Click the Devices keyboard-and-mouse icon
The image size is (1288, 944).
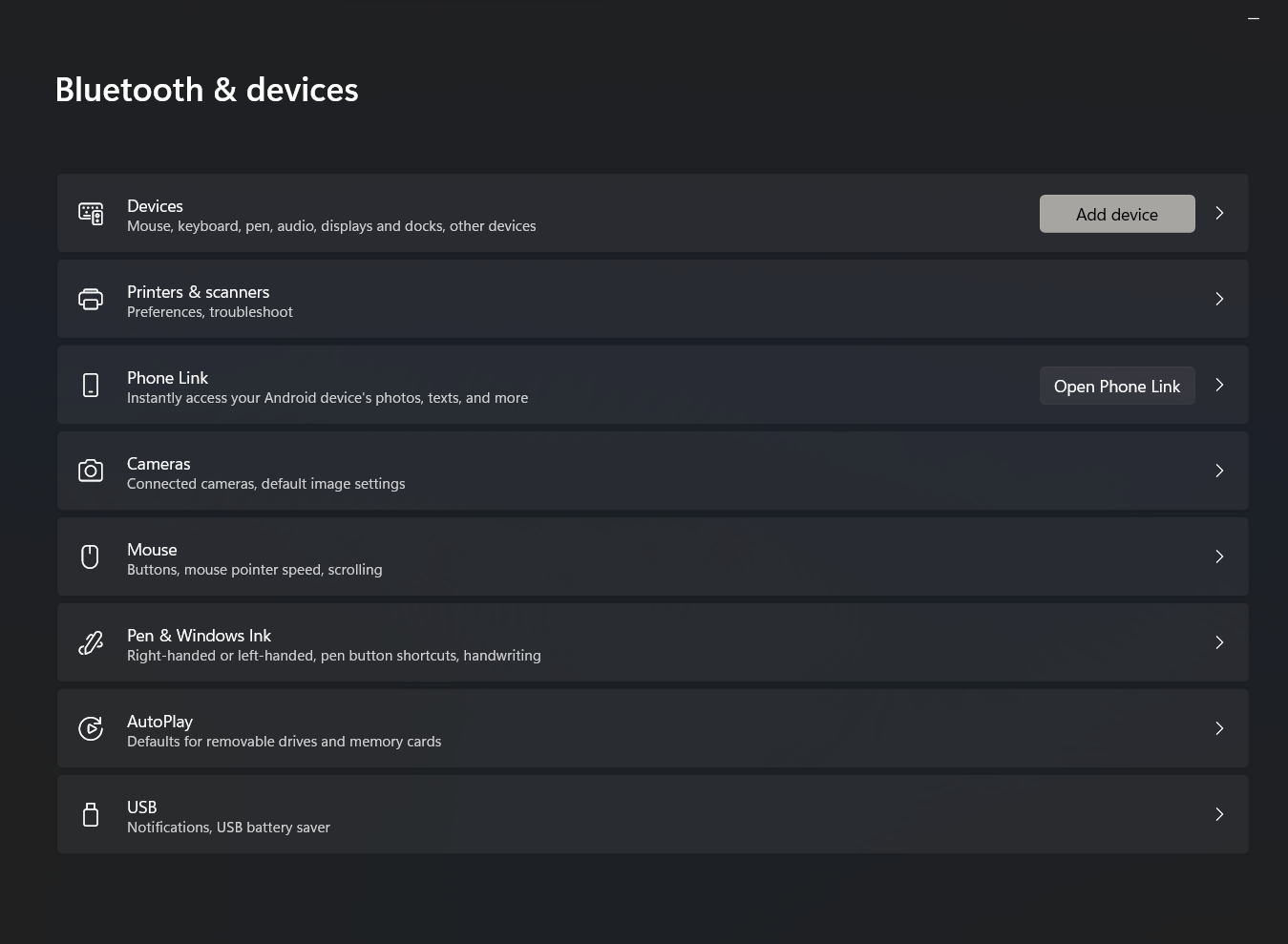pos(91,213)
